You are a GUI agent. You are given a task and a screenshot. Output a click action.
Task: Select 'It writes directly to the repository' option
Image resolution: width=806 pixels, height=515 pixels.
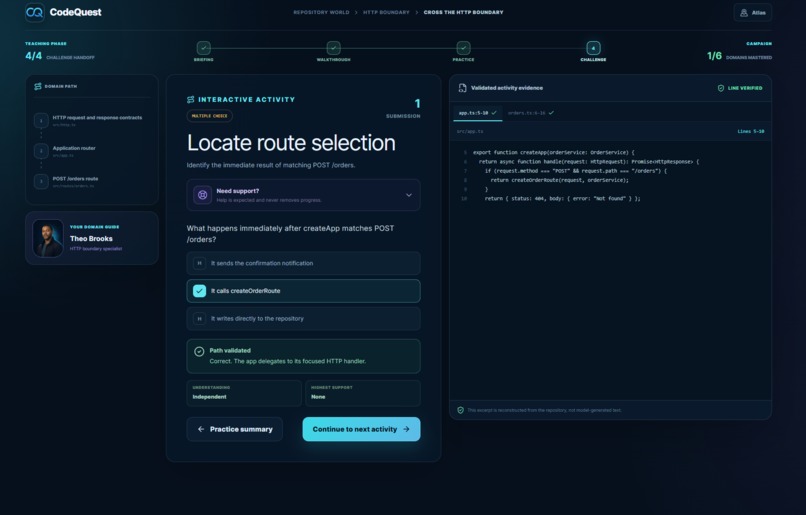pyautogui.click(x=303, y=319)
